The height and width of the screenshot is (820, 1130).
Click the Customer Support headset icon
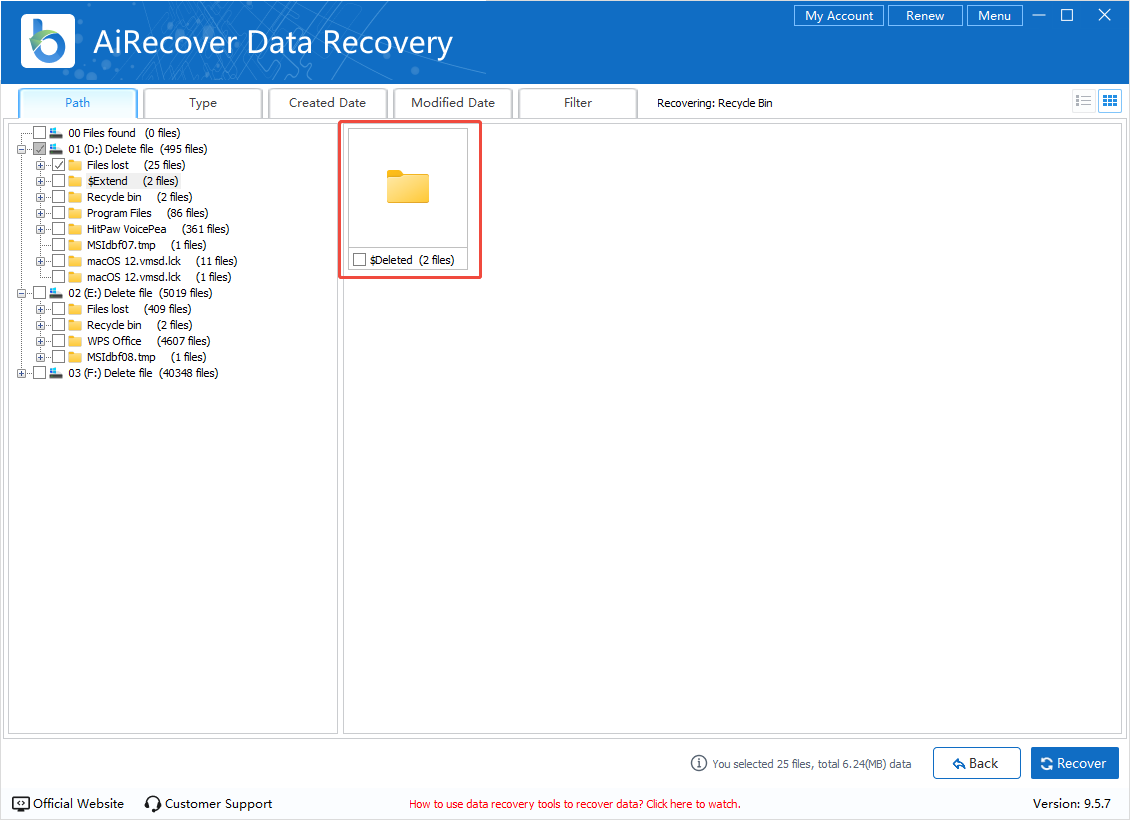coord(153,804)
